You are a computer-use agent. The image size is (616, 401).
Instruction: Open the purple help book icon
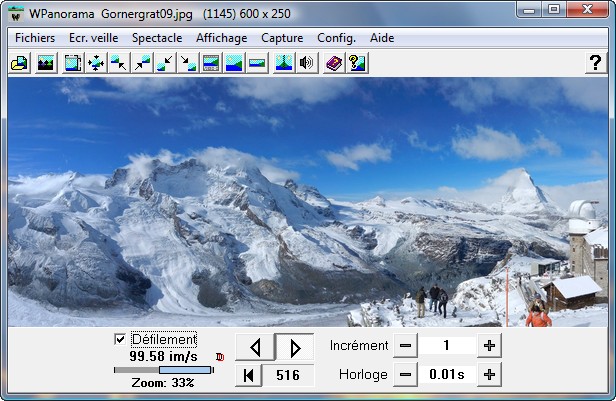pyautogui.click(x=334, y=63)
